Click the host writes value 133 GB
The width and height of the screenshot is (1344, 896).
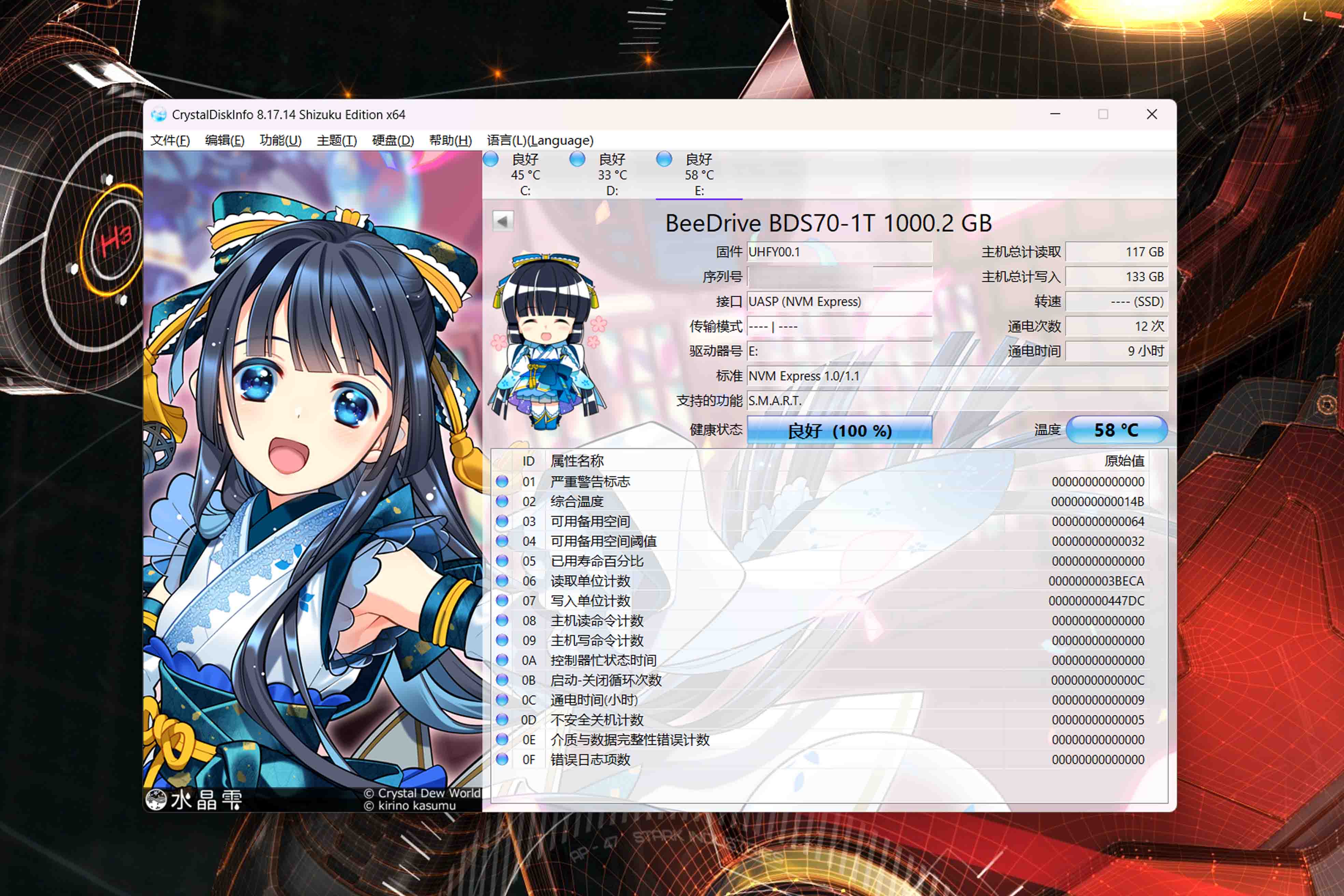click(1116, 277)
